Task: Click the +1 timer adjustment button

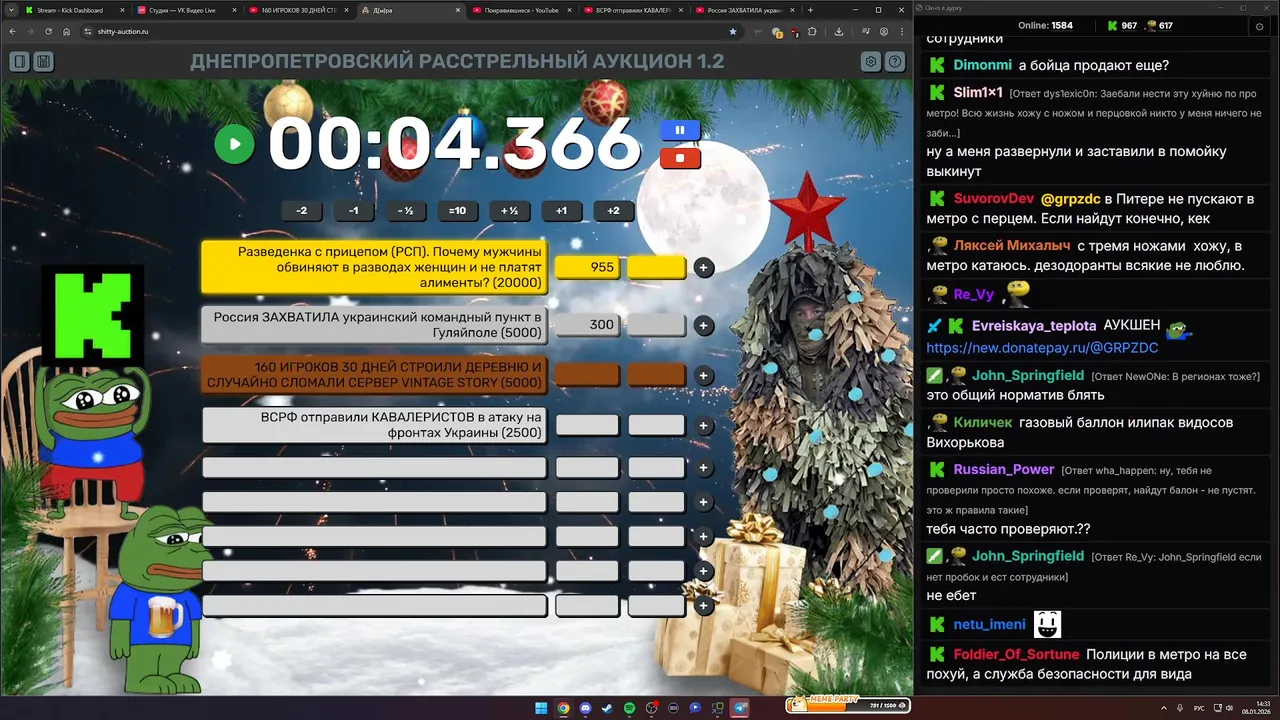Action: 561,211
